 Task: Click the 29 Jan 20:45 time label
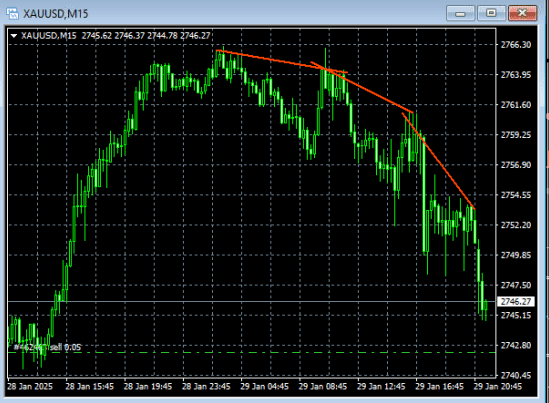click(498, 387)
